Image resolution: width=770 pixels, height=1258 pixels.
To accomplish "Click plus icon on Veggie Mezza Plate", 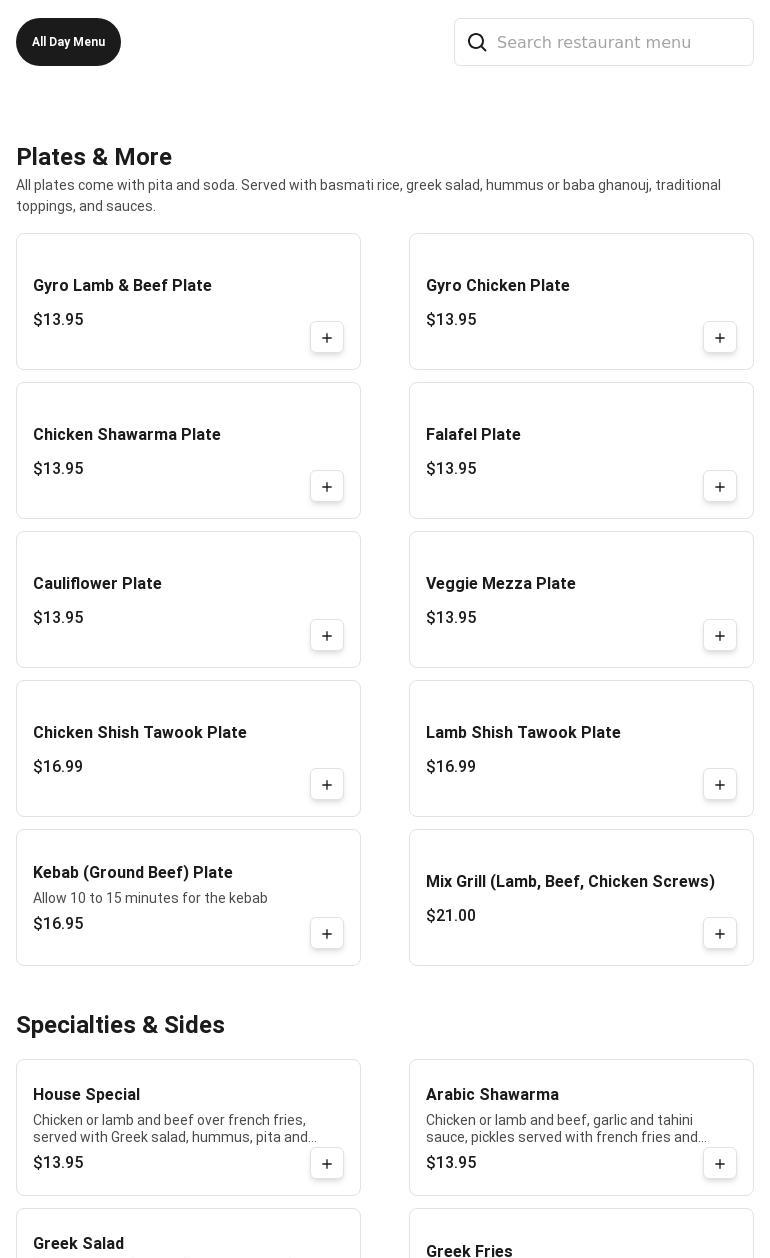I will click(x=720, y=636).
